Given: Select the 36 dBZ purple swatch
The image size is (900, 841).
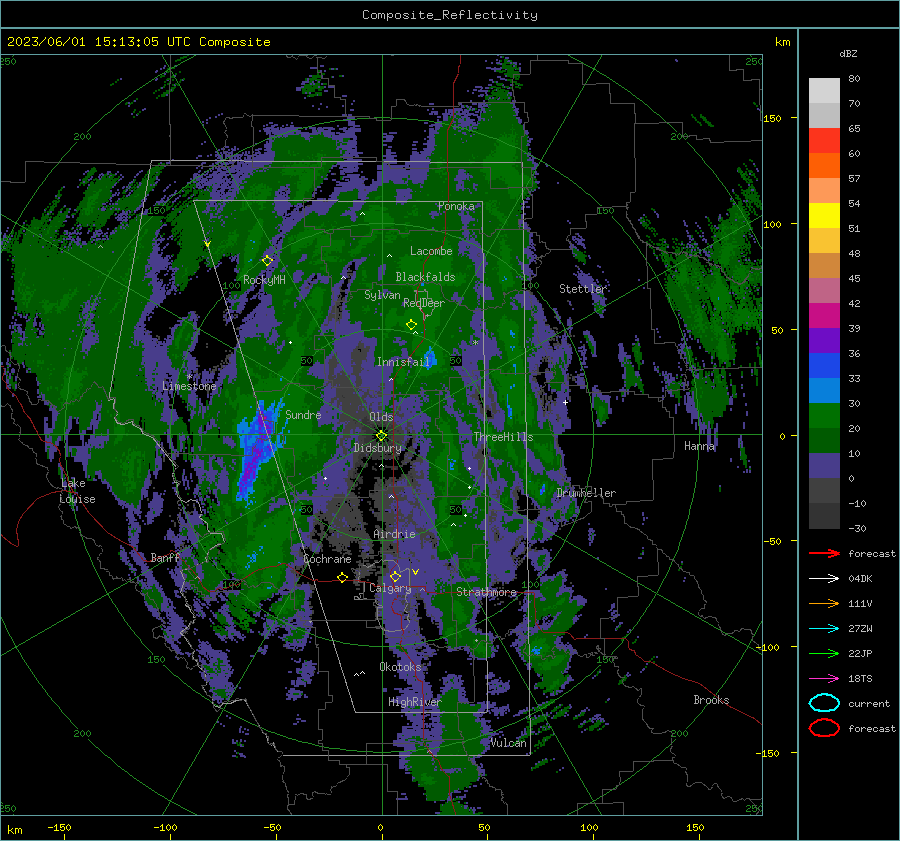Looking at the screenshot, I should tap(824, 340).
